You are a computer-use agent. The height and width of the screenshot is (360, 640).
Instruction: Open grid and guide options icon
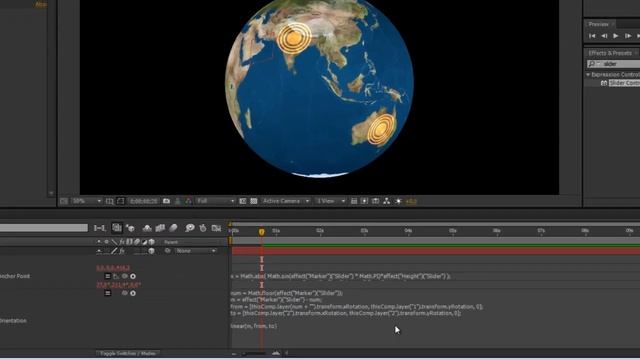[109, 201]
